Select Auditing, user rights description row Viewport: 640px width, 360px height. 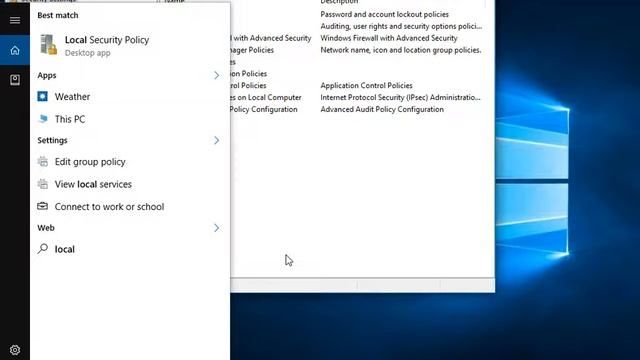[x=401, y=26]
